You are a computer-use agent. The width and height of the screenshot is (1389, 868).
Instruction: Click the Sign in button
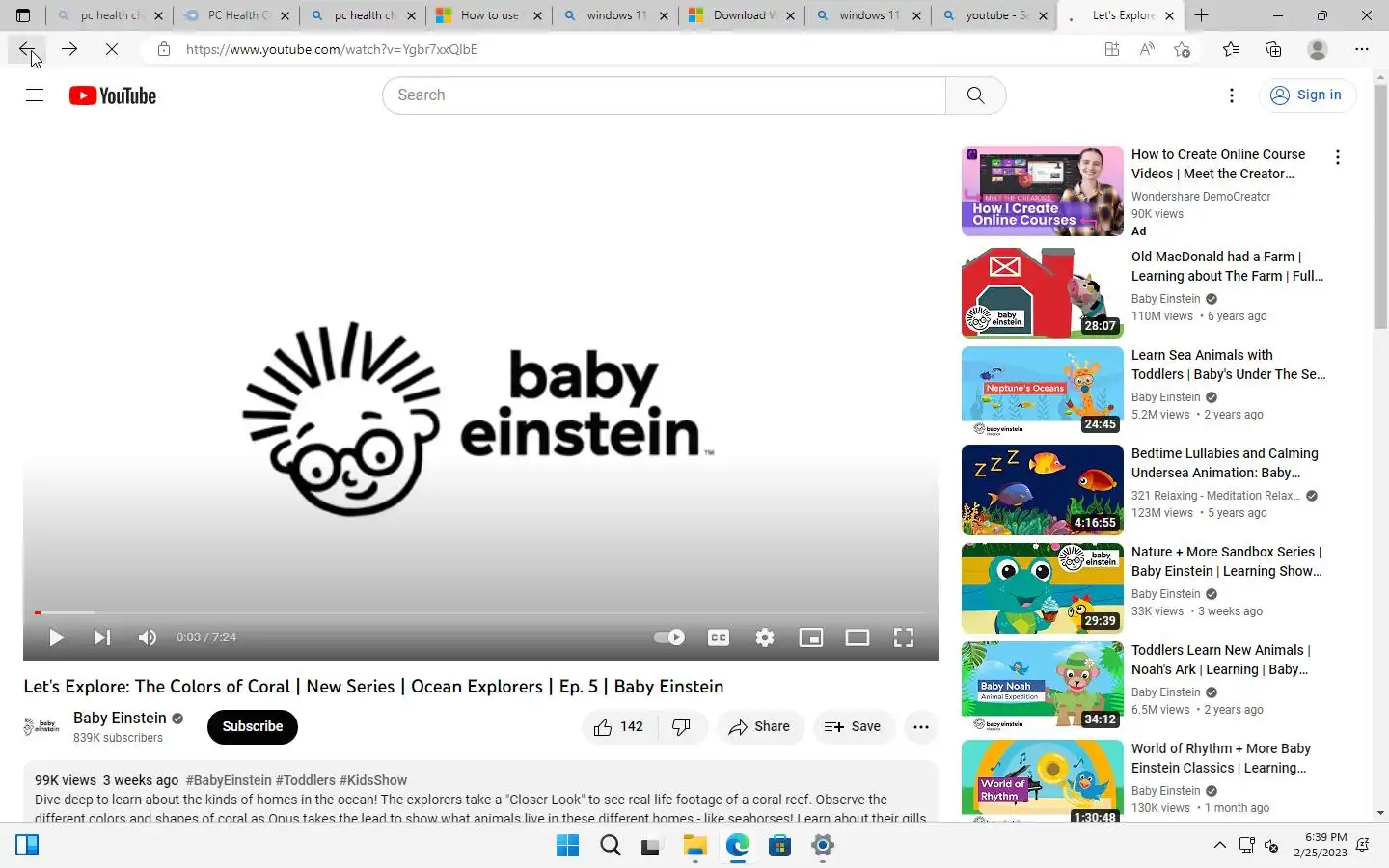[x=1307, y=95]
